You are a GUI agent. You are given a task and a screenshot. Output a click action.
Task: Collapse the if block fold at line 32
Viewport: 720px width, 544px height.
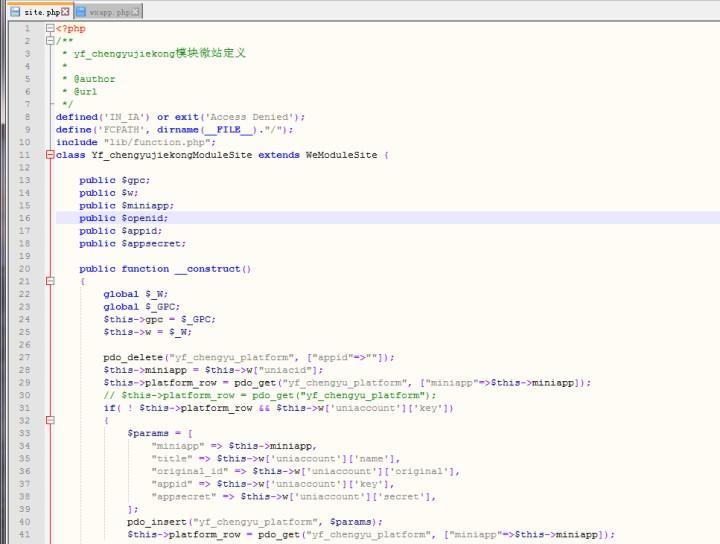pos(49,420)
